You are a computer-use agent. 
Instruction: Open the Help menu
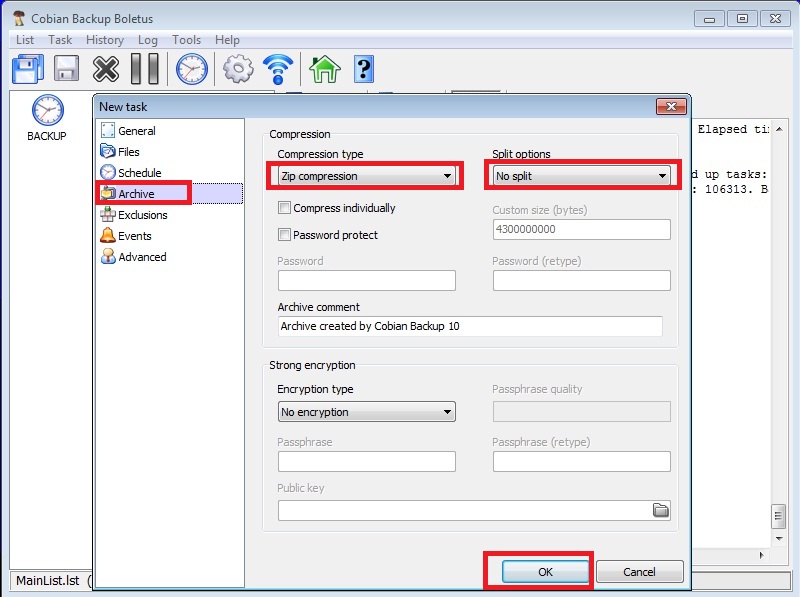click(x=227, y=40)
